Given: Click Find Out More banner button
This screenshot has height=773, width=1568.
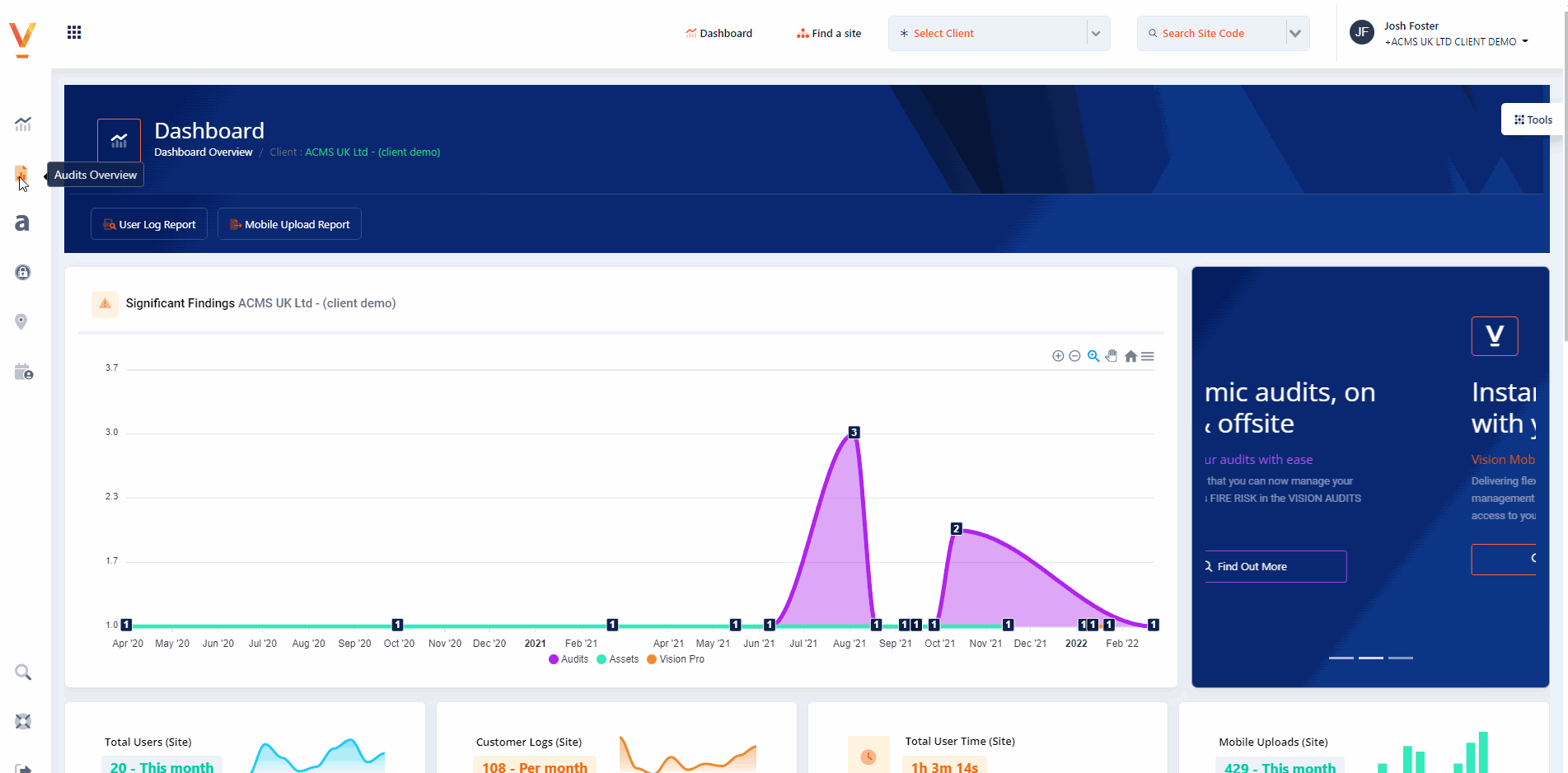Looking at the screenshot, I should click(x=1275, y=566).
